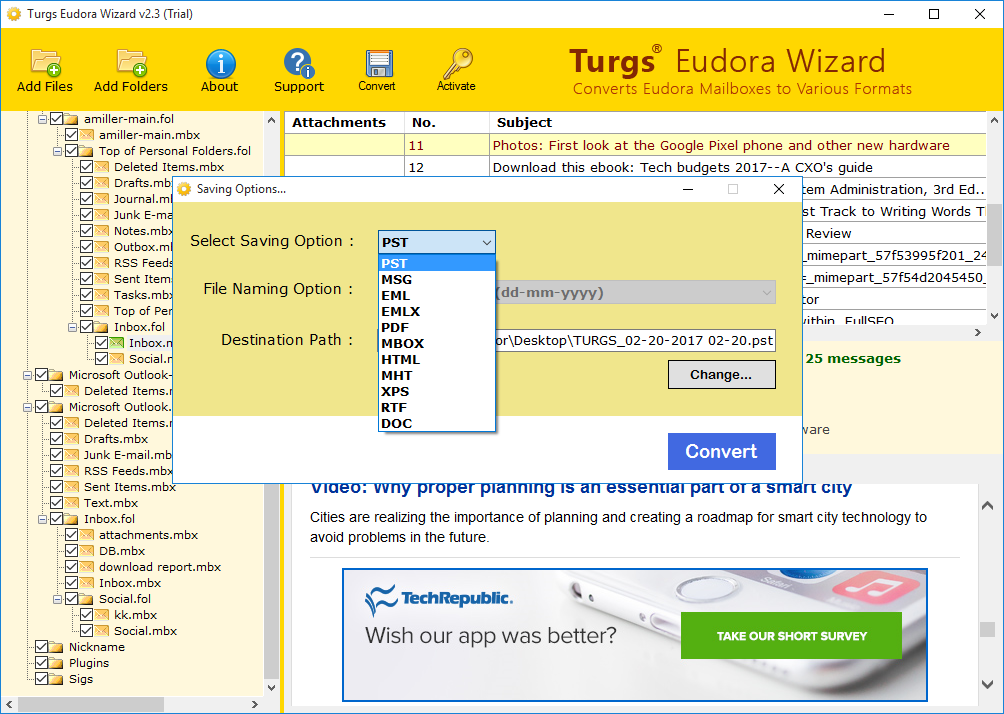The image size is (1004, 714).
Task: Collapse the Top of Personal Folders.fol node
Action: [x=58, y=151]
